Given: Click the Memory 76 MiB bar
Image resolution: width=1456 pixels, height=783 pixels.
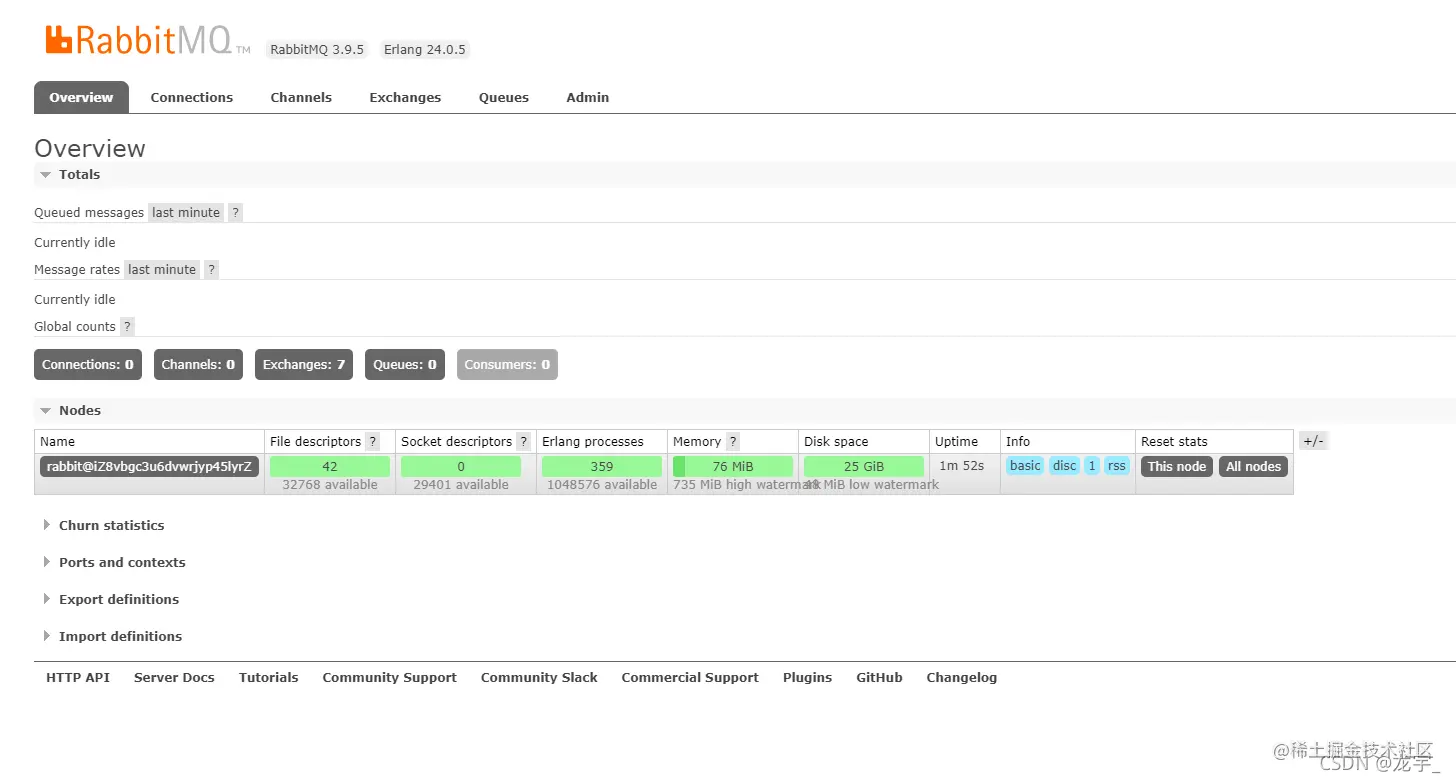Looking at the screenshot, I should 733,466.
